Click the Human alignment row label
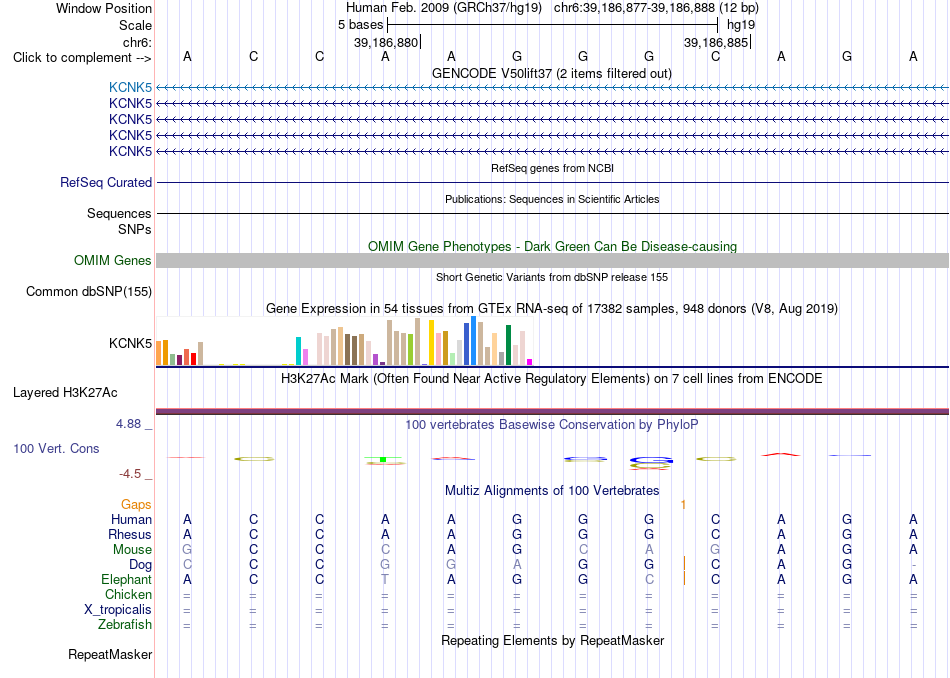 (x=131, y=519)
